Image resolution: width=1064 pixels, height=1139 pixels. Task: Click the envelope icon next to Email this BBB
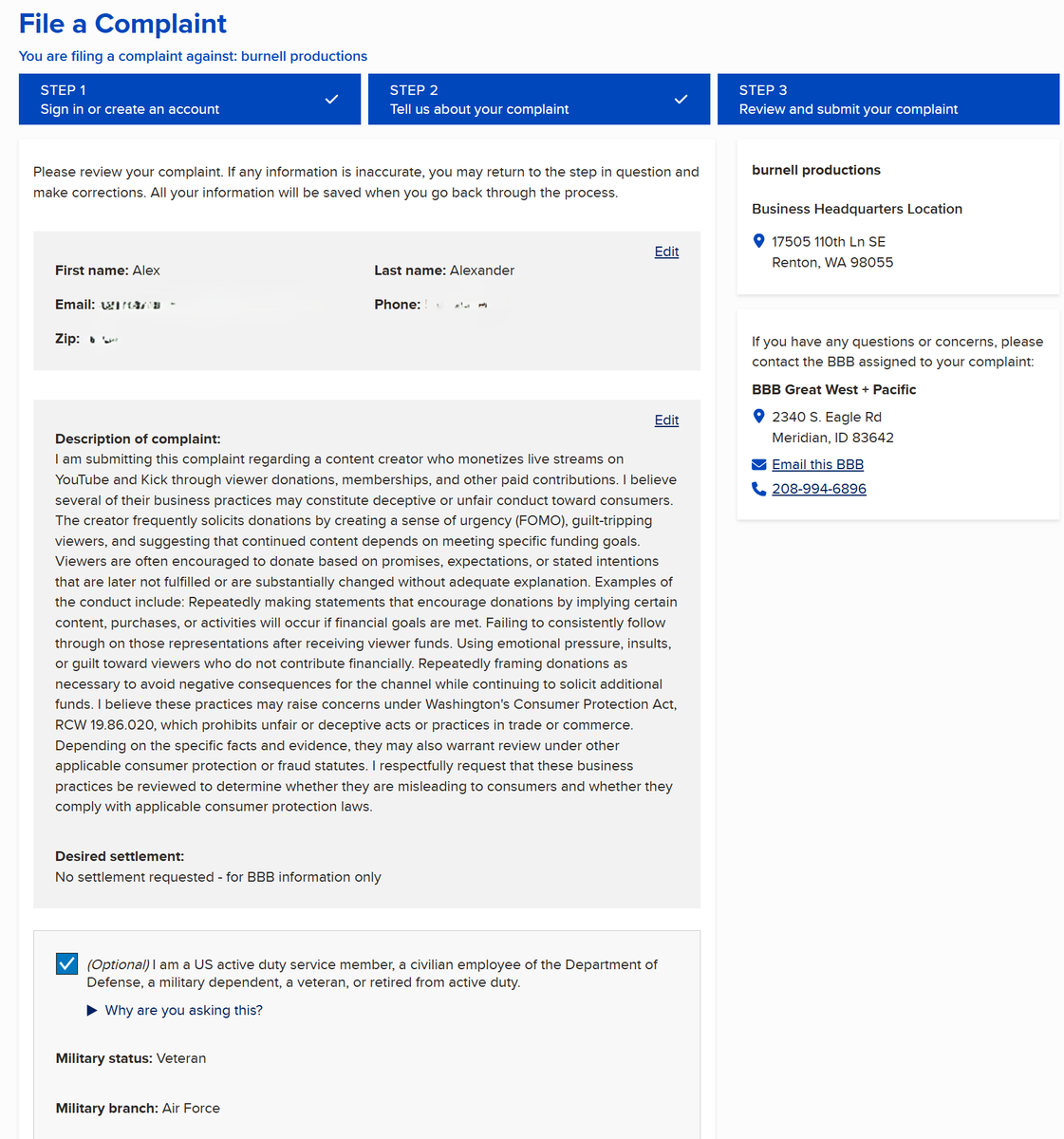click(758, 464)
